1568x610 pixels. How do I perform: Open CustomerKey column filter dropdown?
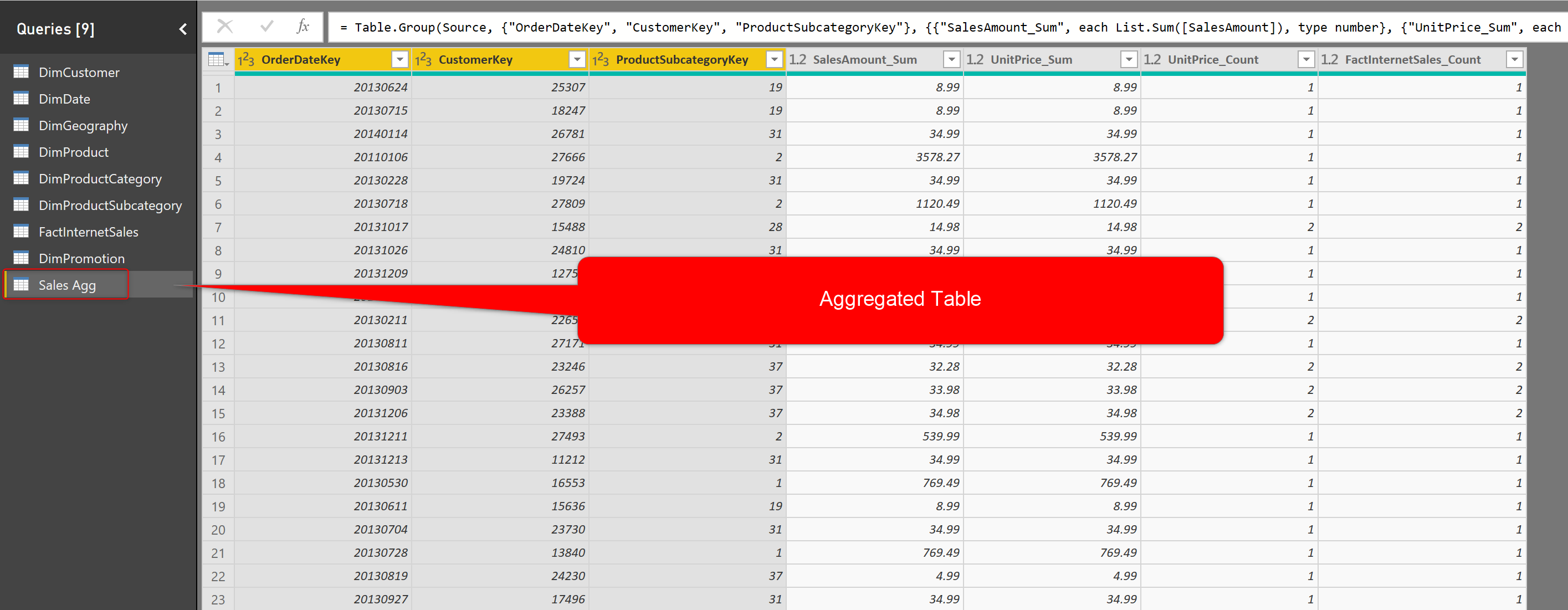tap(576, 60)
